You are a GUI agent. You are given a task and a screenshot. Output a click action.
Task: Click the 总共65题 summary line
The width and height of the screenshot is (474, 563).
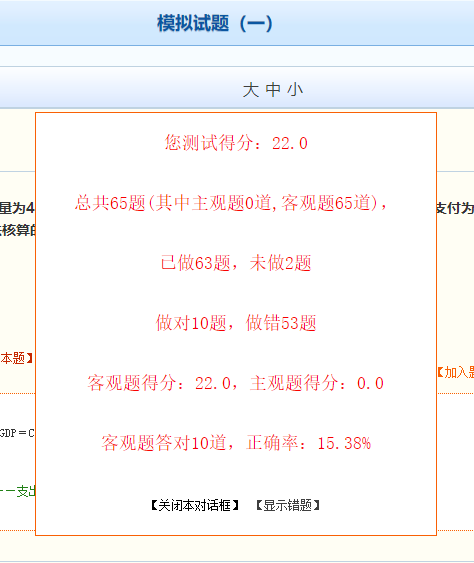point(231,203)
